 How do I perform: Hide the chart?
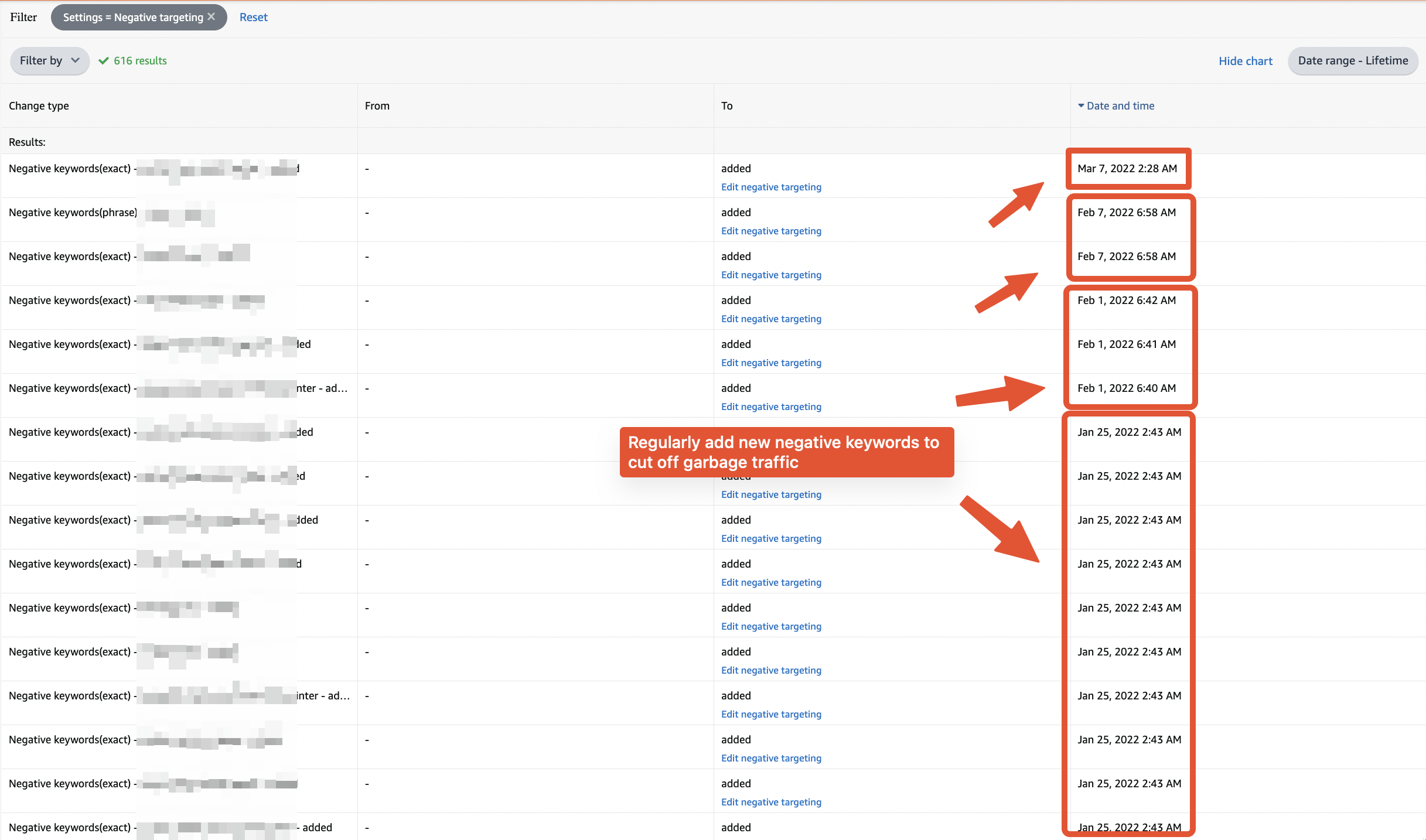tap(1245, 60)
